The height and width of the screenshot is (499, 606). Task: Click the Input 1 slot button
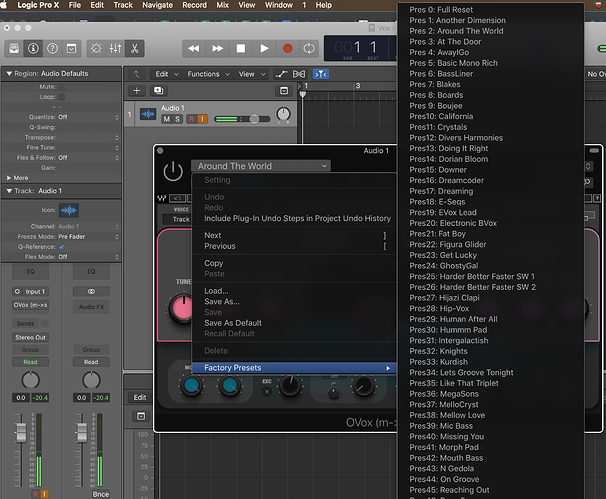click(31, 291)
